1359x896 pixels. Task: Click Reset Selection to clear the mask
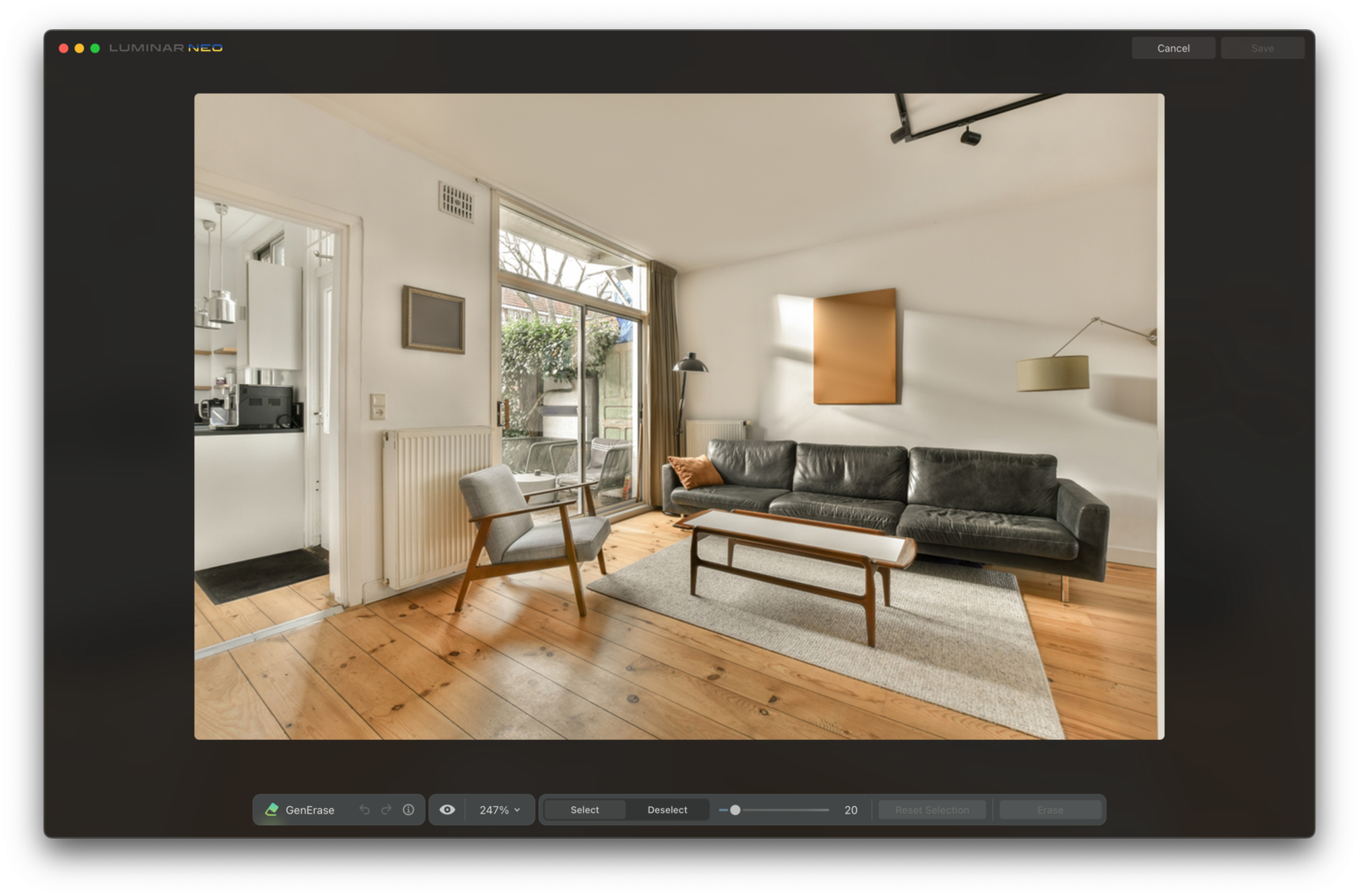pyautogui.click(x=932, y=809)
